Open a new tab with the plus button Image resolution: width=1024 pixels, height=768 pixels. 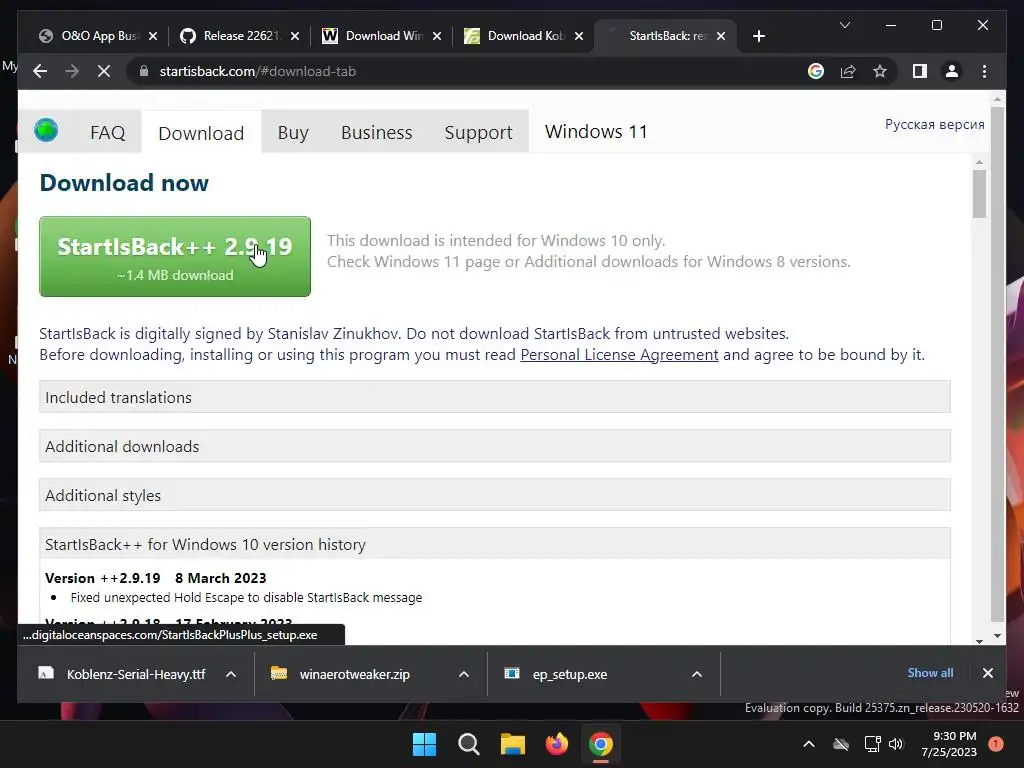click(758, 36)
